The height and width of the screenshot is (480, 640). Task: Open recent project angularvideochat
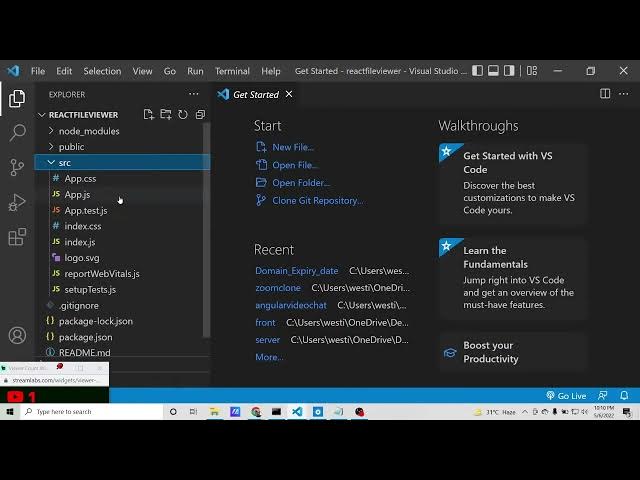point(291,305)
